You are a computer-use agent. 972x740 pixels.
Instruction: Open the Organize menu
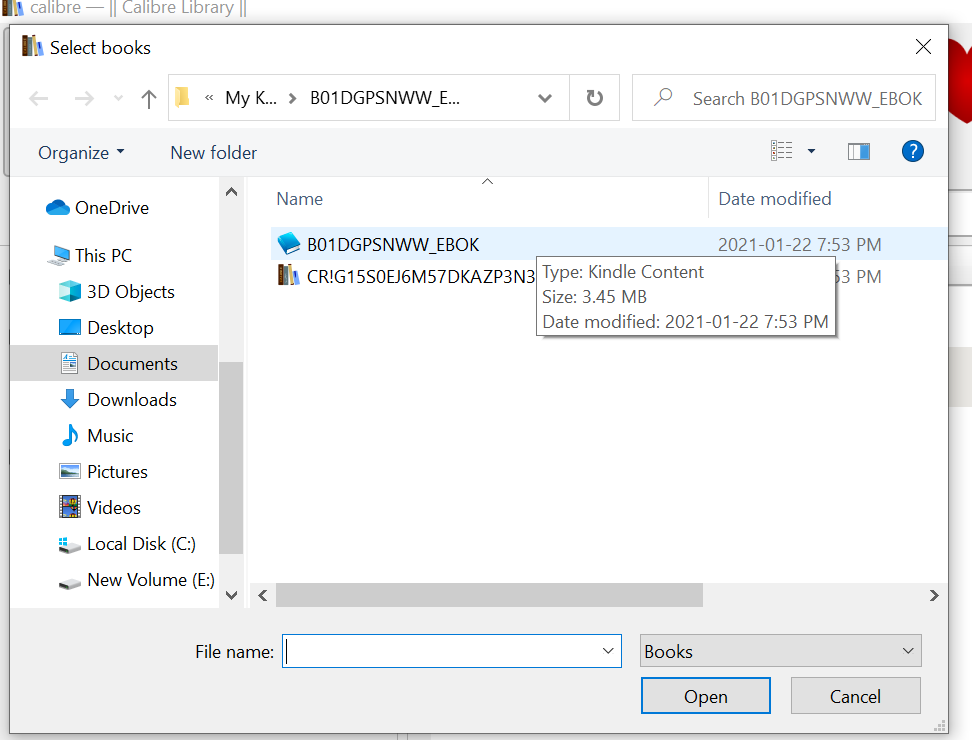point(81,152)
